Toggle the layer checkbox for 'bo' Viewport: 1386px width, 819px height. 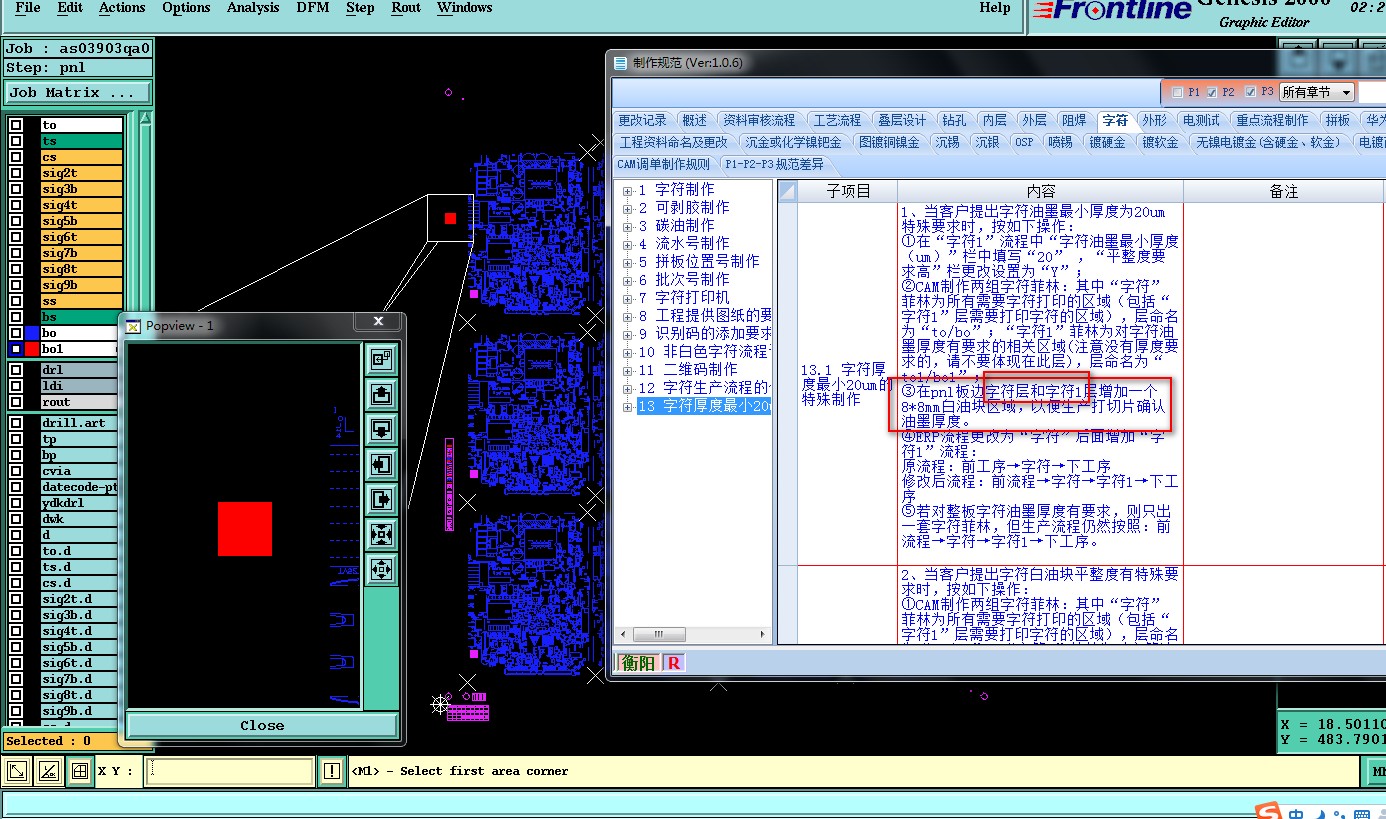click(x=16, y=333)
